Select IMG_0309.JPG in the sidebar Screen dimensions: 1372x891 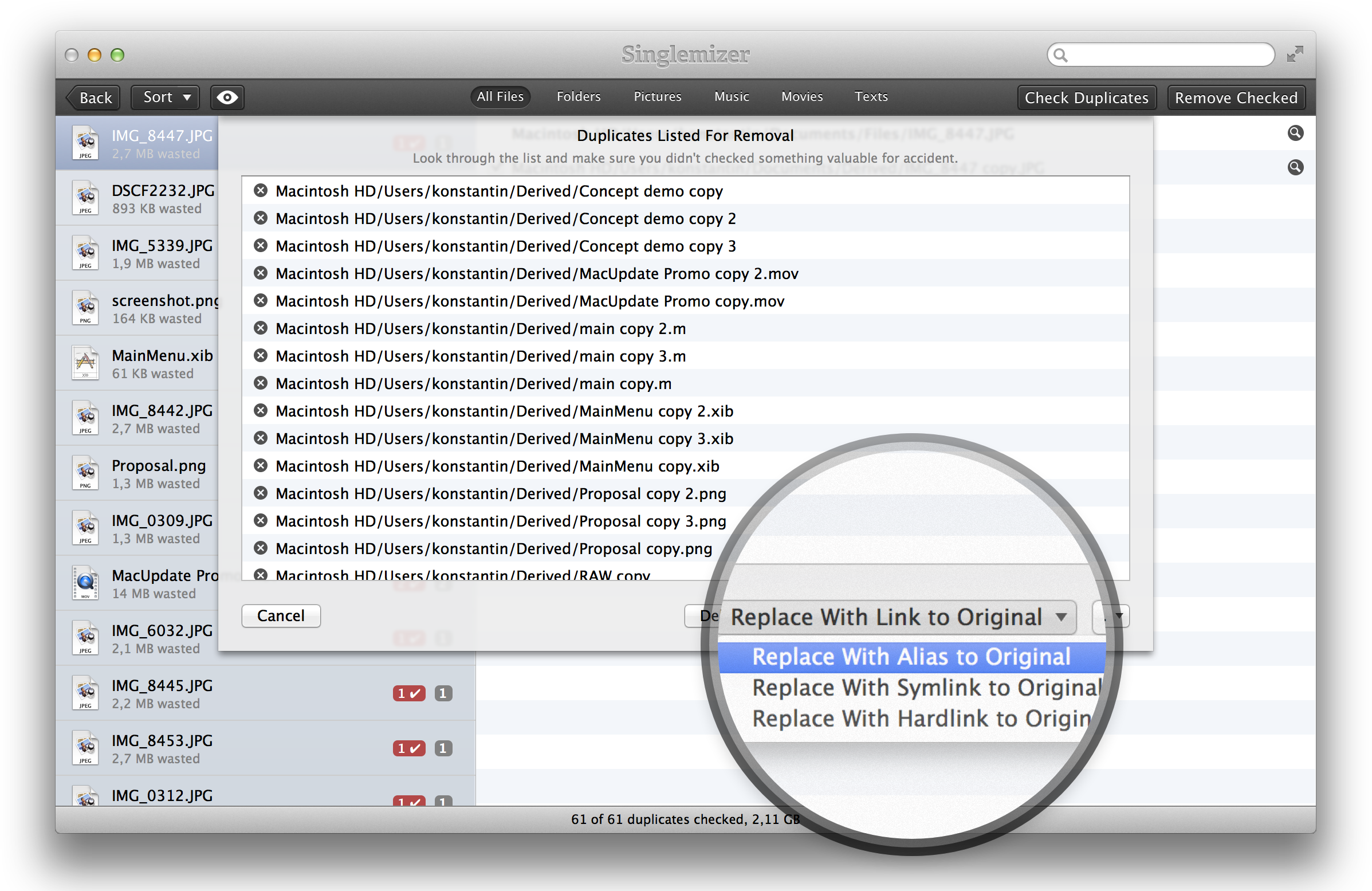[x=137, y=528]
